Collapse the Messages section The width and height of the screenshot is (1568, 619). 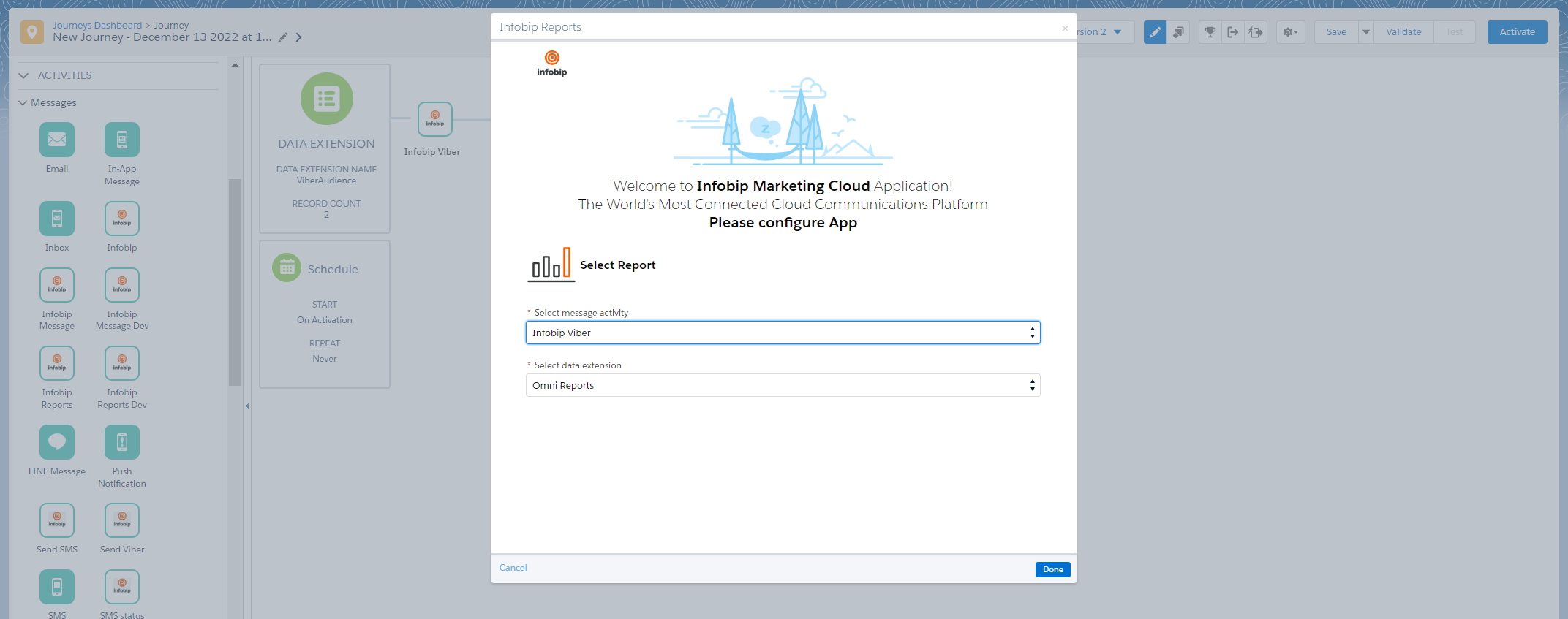click(23, 103)
